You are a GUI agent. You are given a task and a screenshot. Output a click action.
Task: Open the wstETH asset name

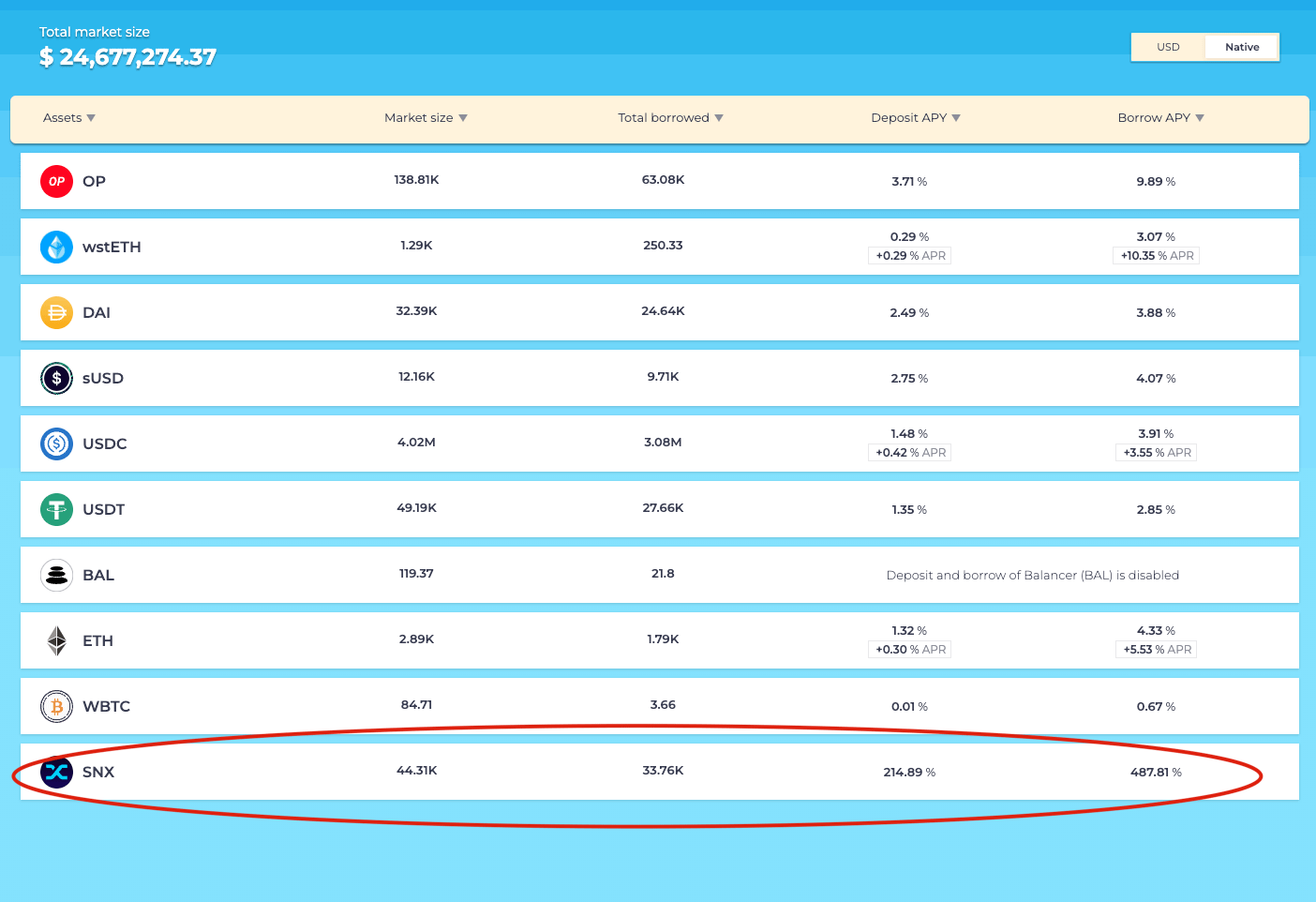pos(112,247)
